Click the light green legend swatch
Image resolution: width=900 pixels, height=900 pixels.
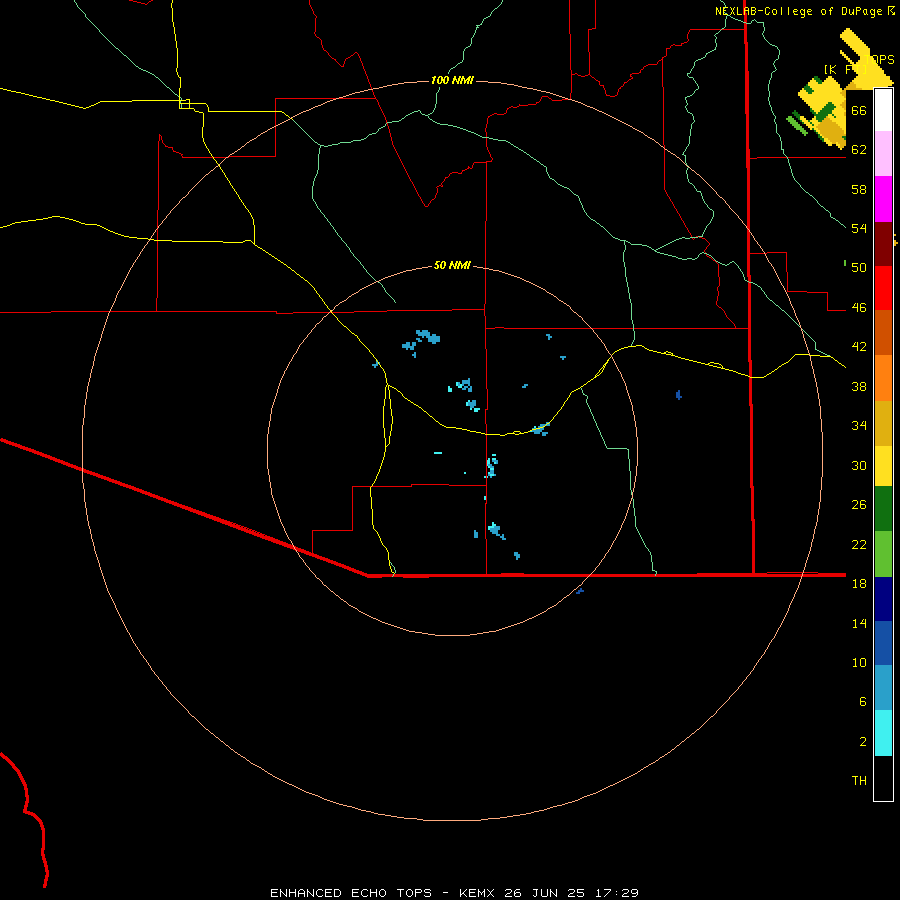click(883, 554)
